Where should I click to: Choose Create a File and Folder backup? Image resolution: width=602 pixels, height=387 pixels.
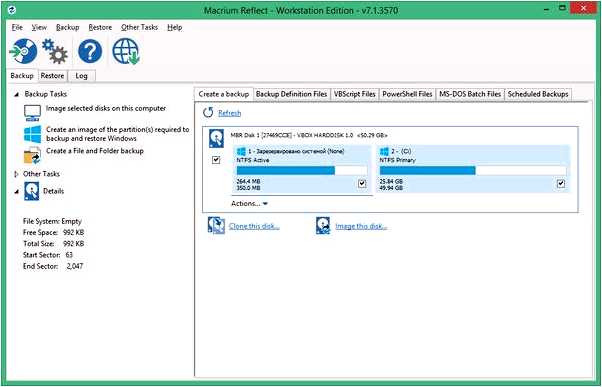tap(95, 151)
